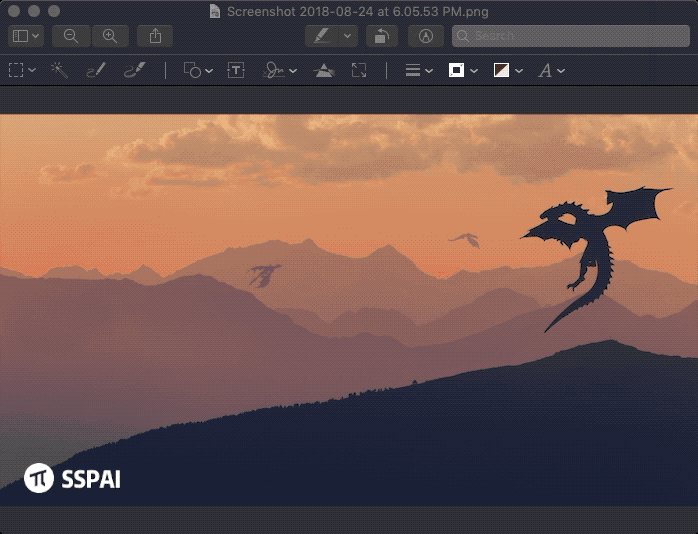Image resolution: width=698 pixels, height=534 pixels.
Task: Toggle the Markup toolbar button
Action: point(426,36)
